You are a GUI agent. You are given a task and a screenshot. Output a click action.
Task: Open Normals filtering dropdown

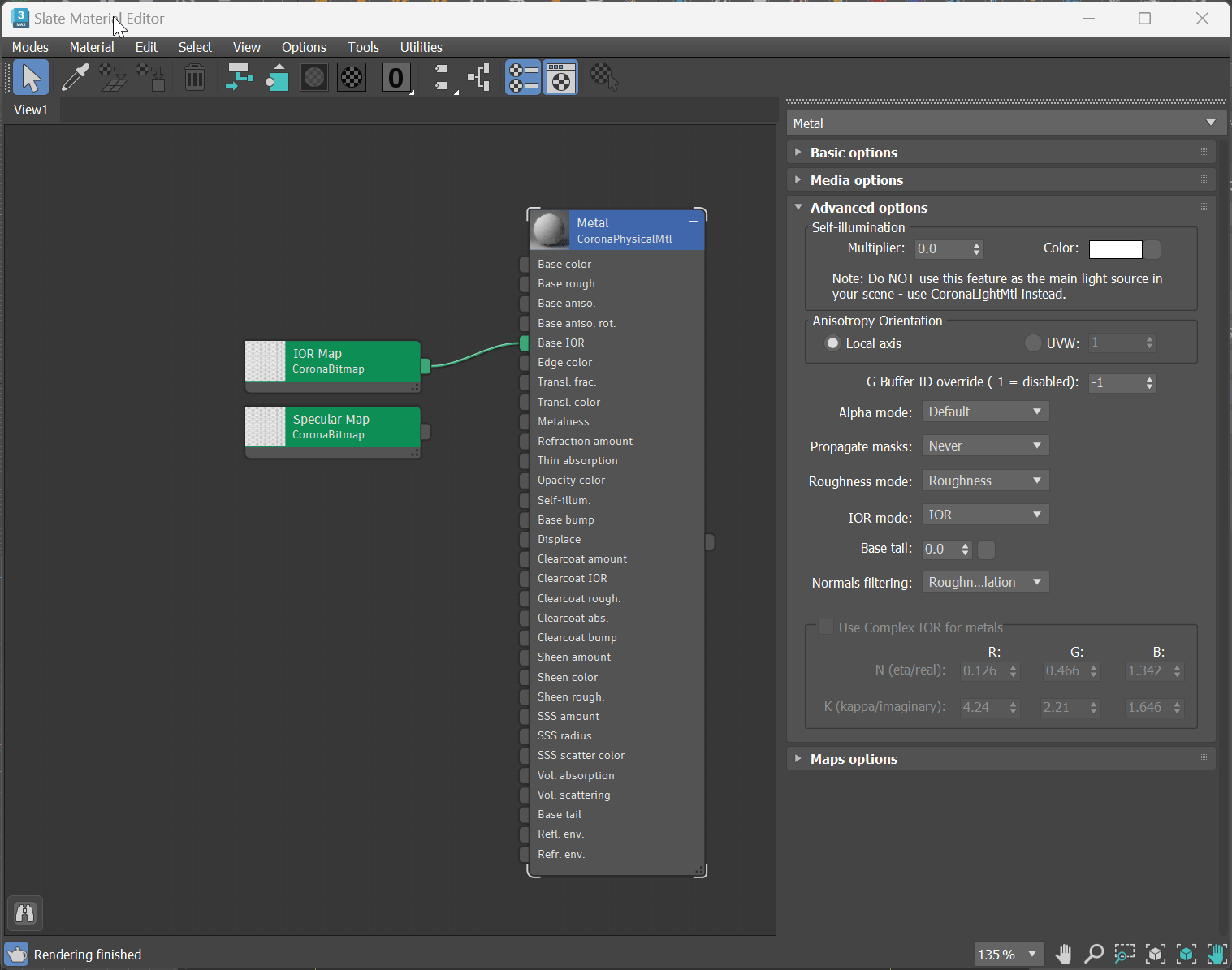tap(985, 582)
